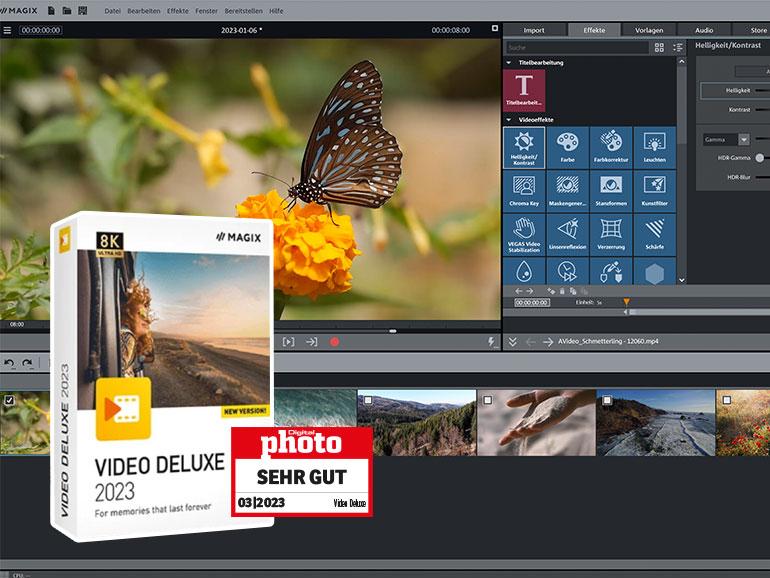Collapse the Titelbearbeitung section
This screenshot has height=578, width=770.
[x=508, y=62]
